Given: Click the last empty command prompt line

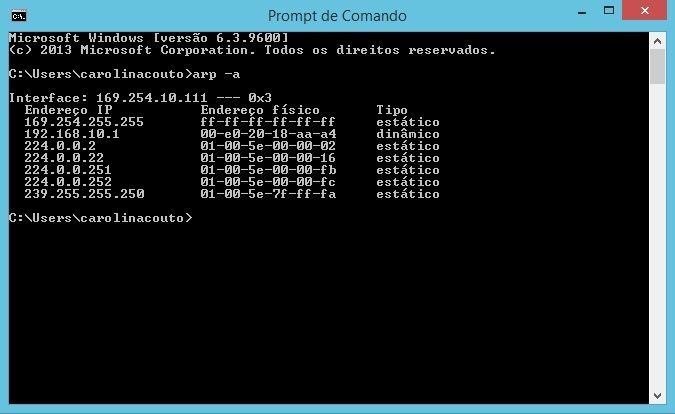Looking at the screenshot, I should [x=101, y=218].
